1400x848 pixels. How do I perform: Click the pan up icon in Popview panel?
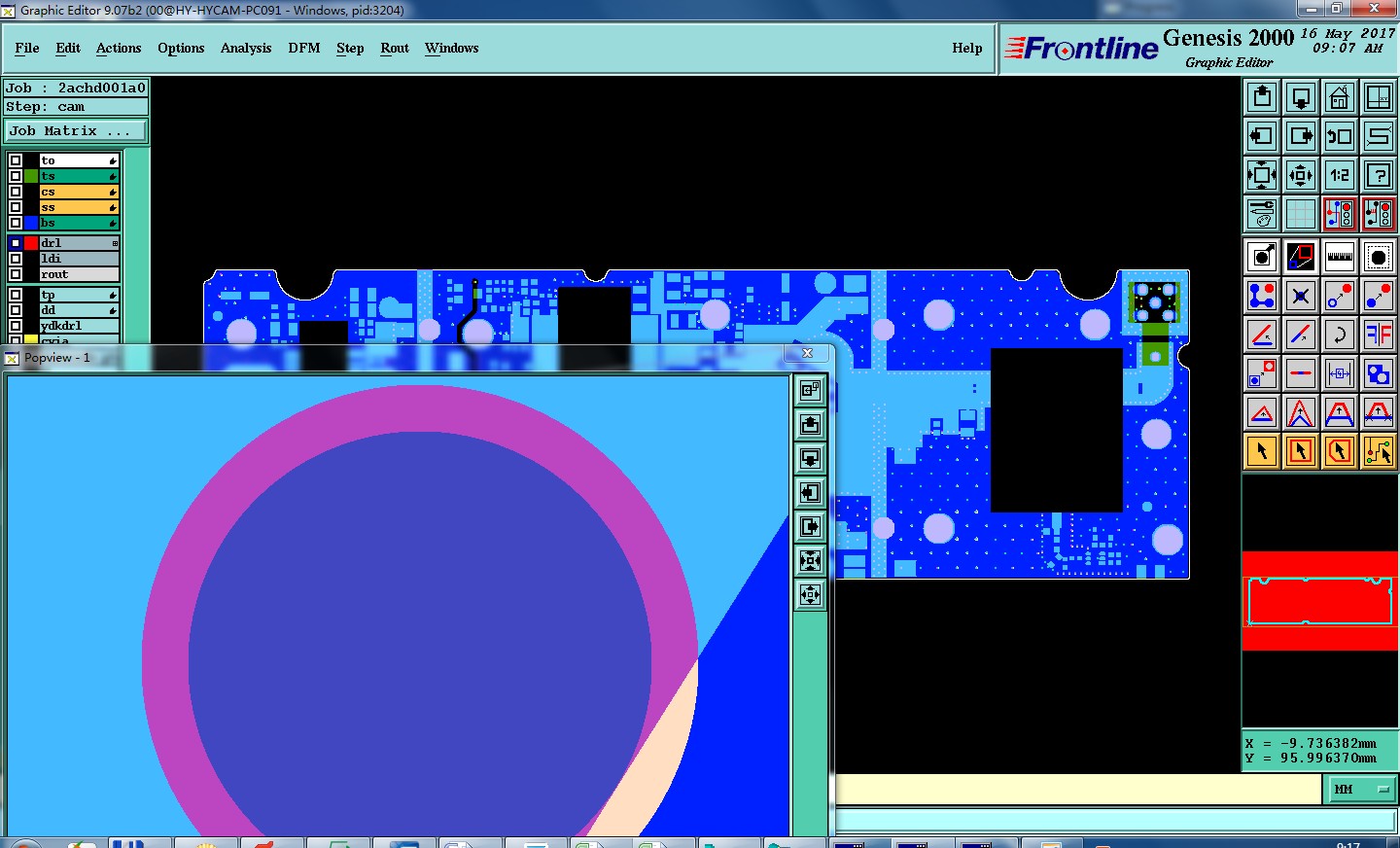click(810, 424)
